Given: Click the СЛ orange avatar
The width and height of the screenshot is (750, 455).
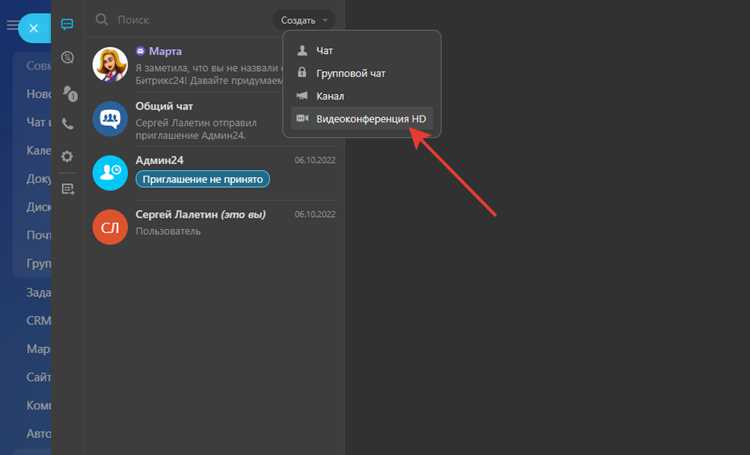Looking at the screenshot, I should tap(110, 227).
